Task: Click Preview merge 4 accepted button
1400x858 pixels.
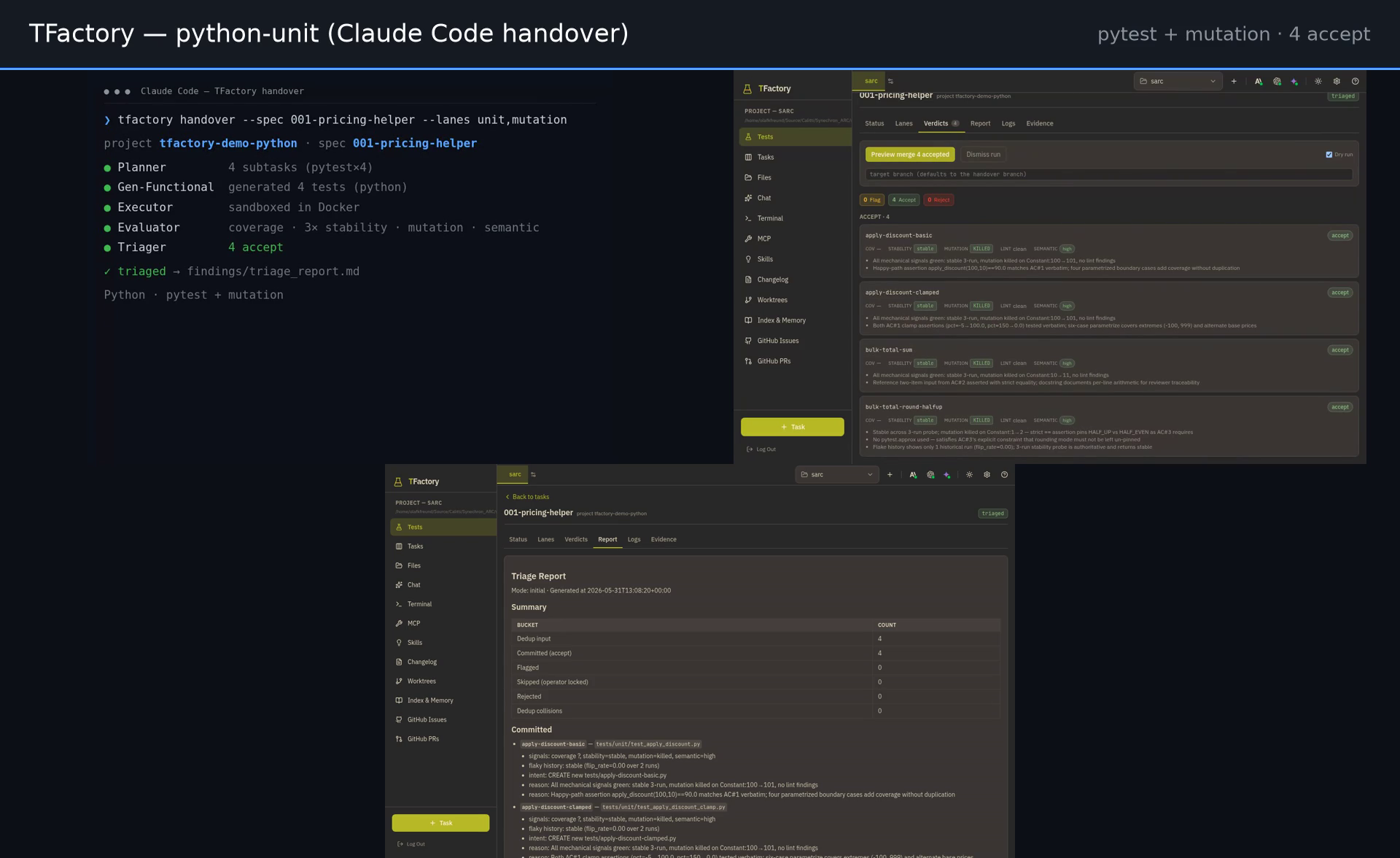Action: tap(910, 155)
